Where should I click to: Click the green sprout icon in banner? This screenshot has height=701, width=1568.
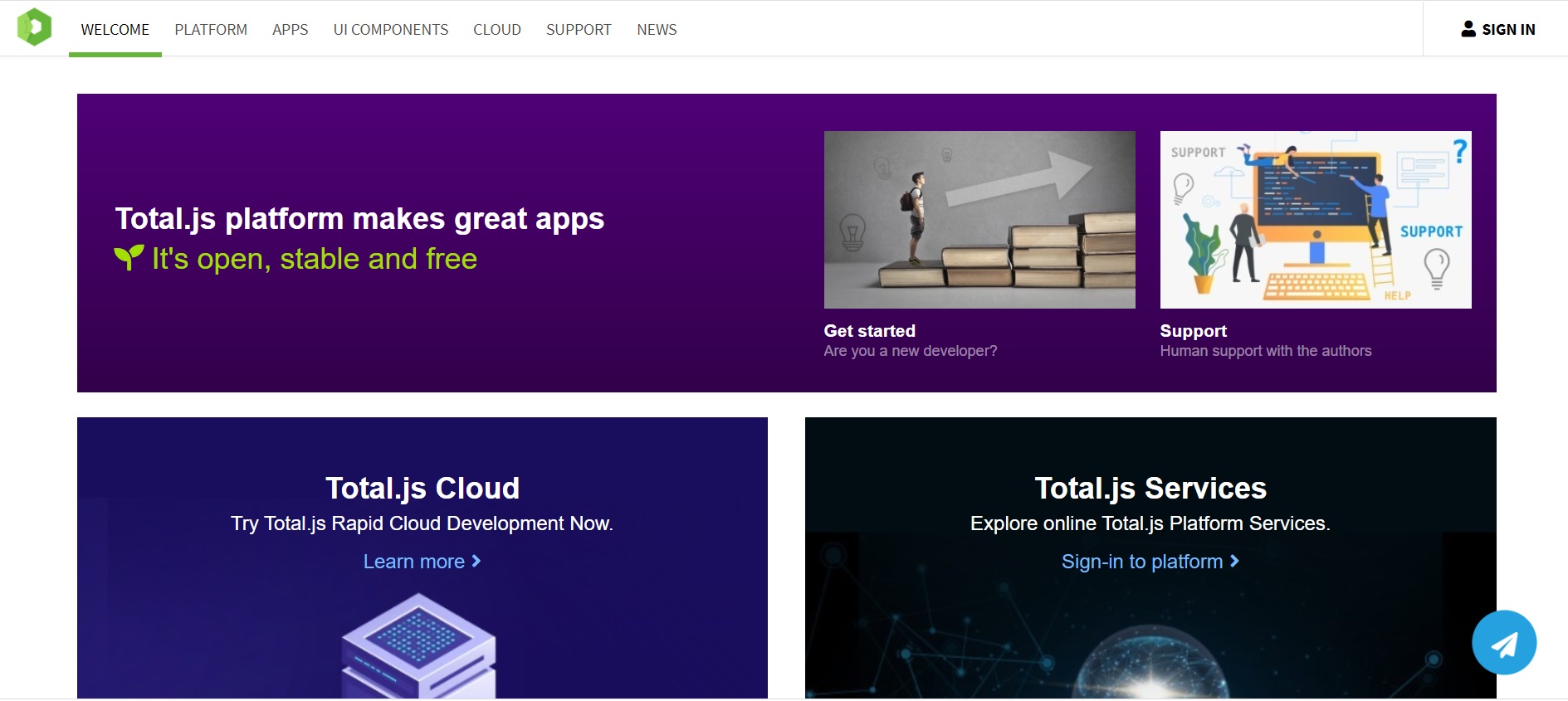(129, 258)
